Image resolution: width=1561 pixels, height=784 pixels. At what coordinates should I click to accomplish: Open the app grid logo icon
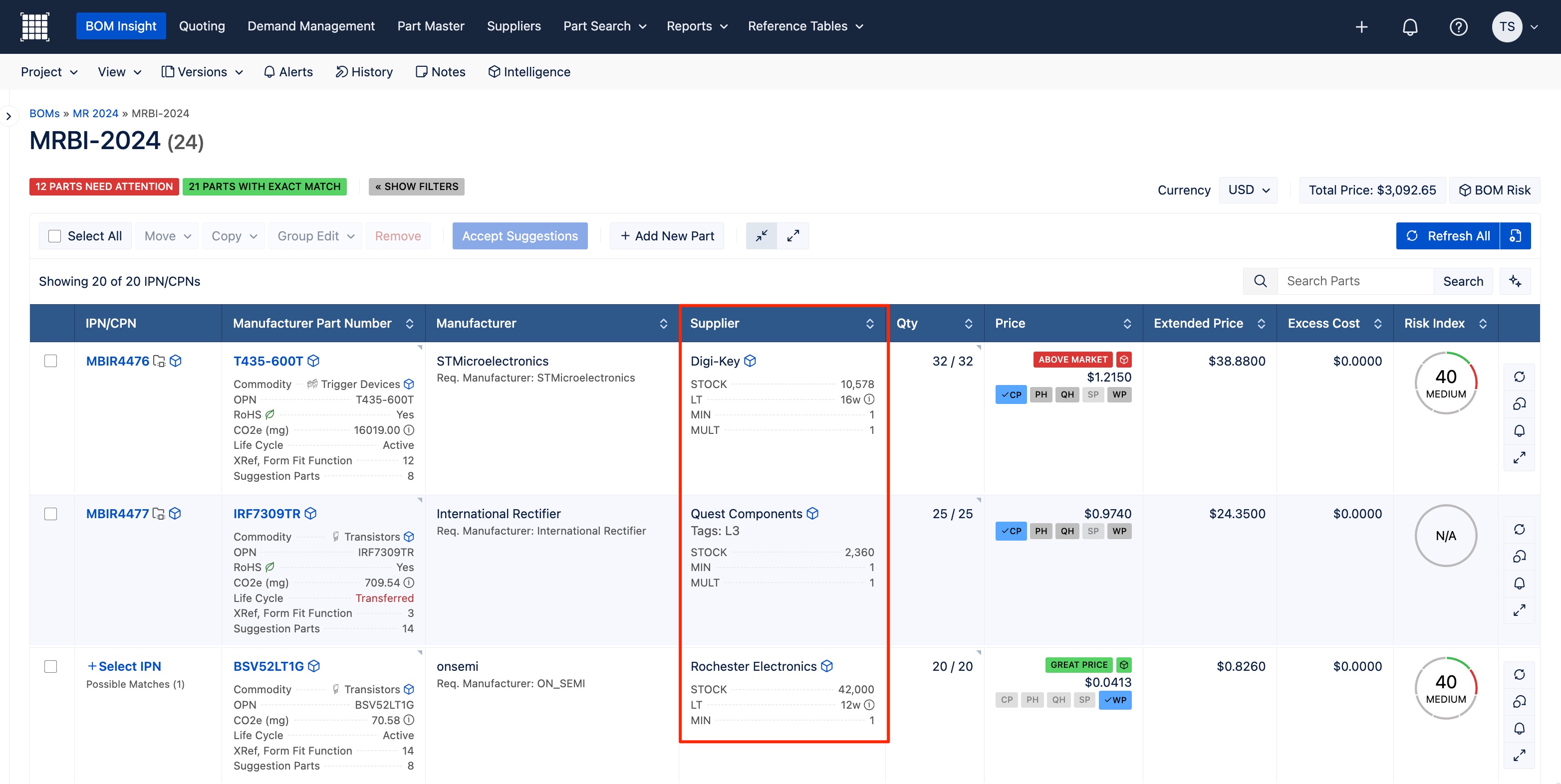pyautogui.click(x=34, y=26)
